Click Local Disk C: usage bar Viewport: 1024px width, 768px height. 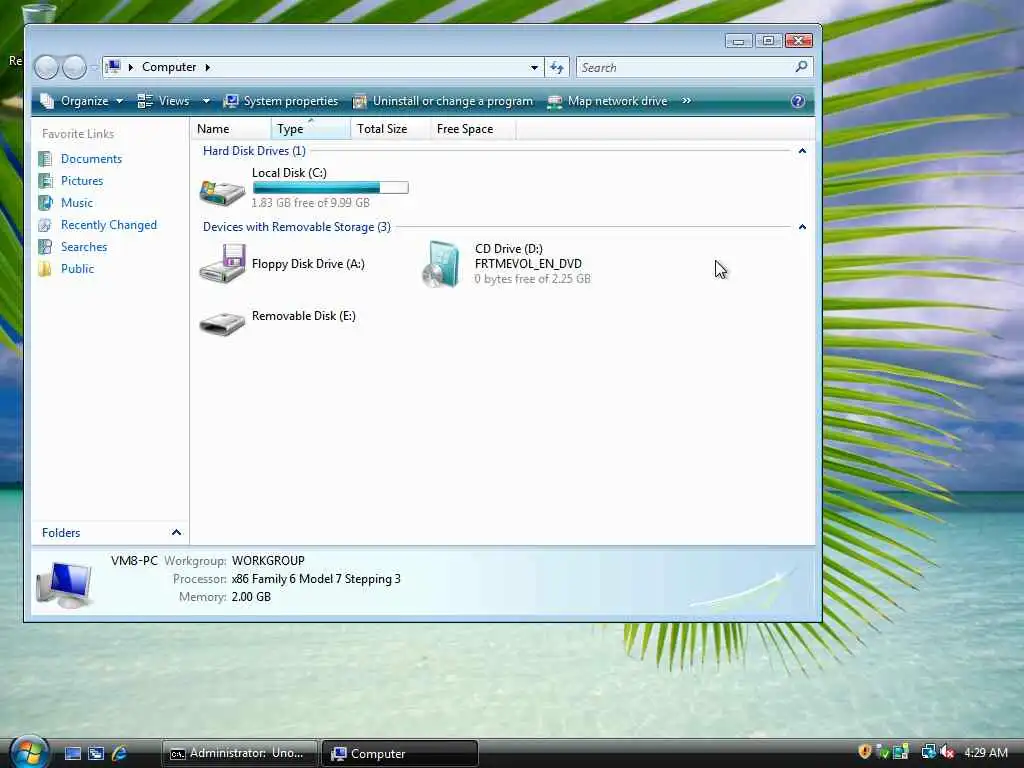(330, 188)
